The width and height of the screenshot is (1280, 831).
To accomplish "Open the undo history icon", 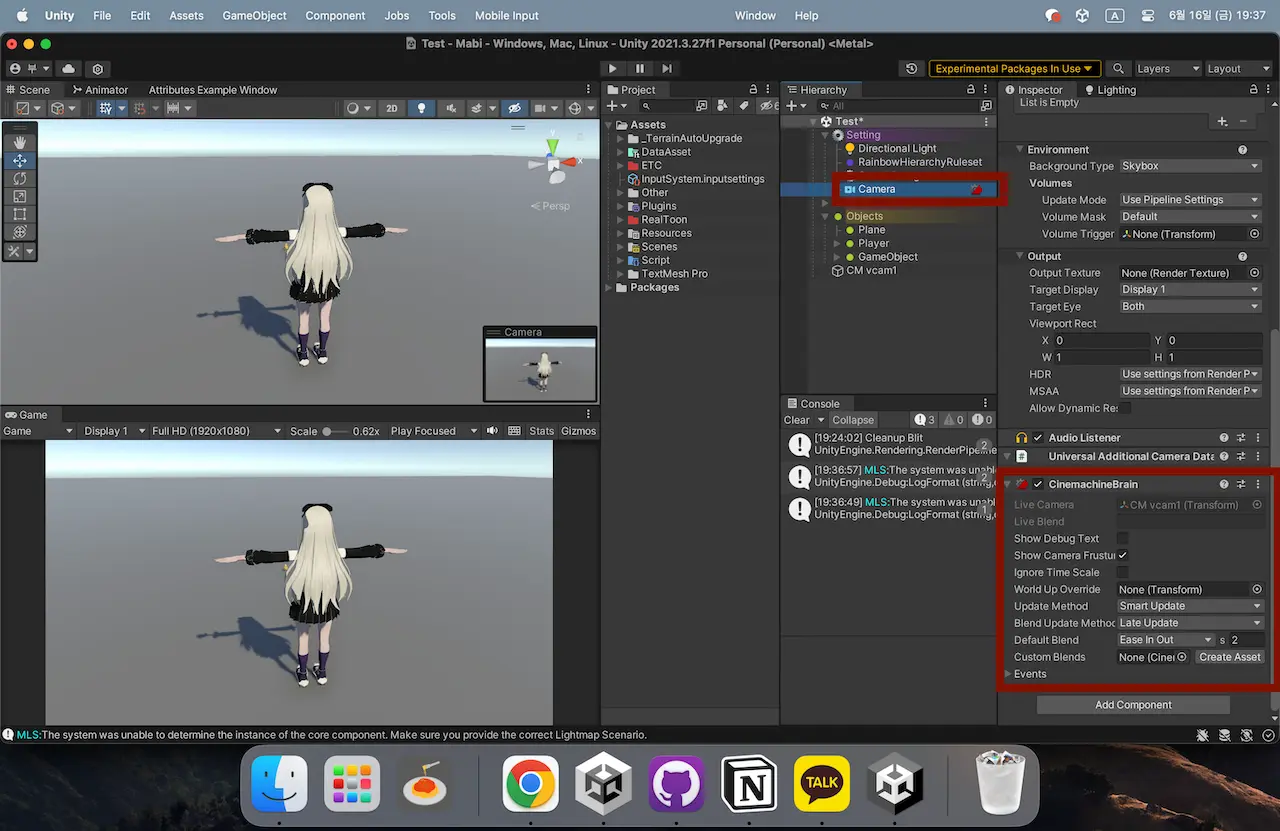I will click(x=911, y=68).
